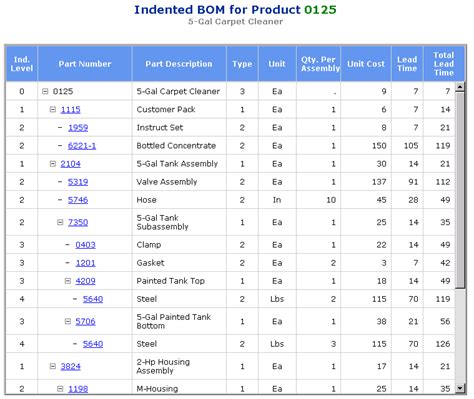The height and width of the screenshot is (399, 474).
Task: Open part 0403 Clamp link
Action: (85, 245)
